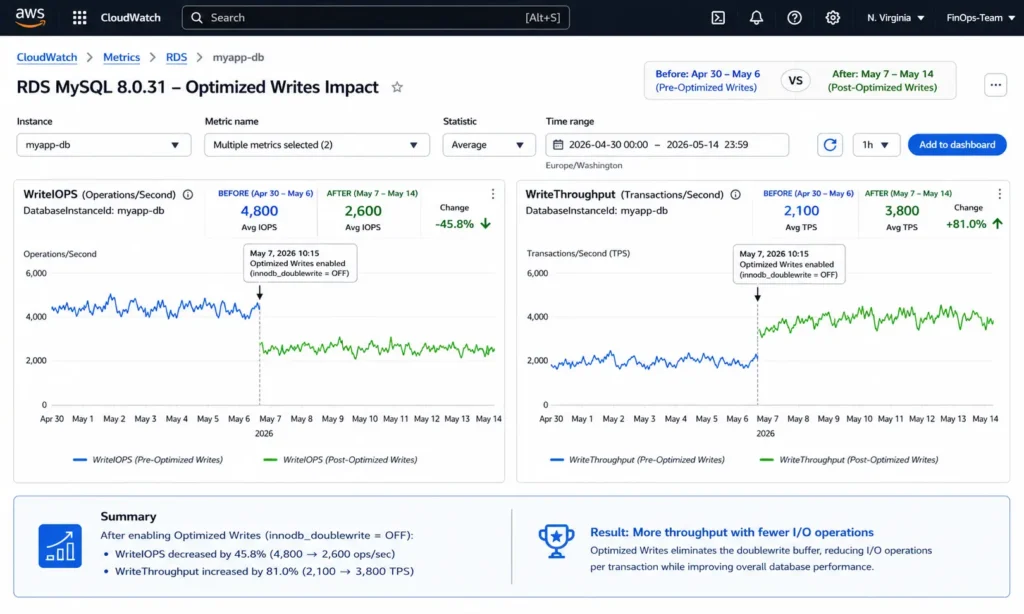Open the WriteIOPS widget kebab menu
This screenshot has height=614, width=1024.
[493, 194]
